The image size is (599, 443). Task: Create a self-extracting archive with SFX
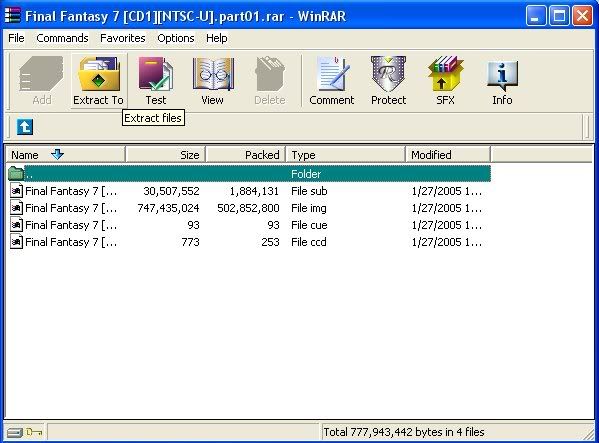pos(445,81)
